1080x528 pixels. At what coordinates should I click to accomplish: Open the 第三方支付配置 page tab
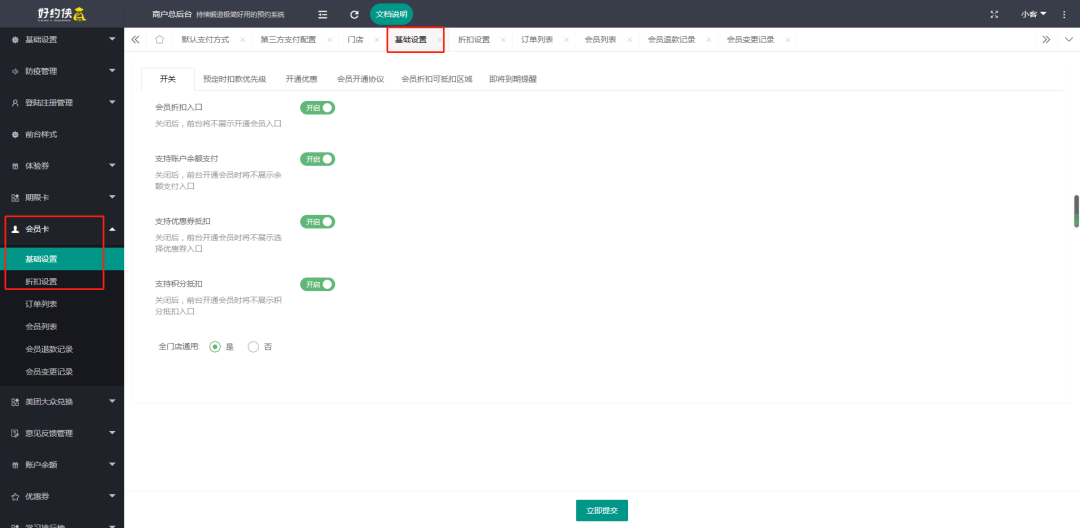pyautogui.click(x=288, y=40)
